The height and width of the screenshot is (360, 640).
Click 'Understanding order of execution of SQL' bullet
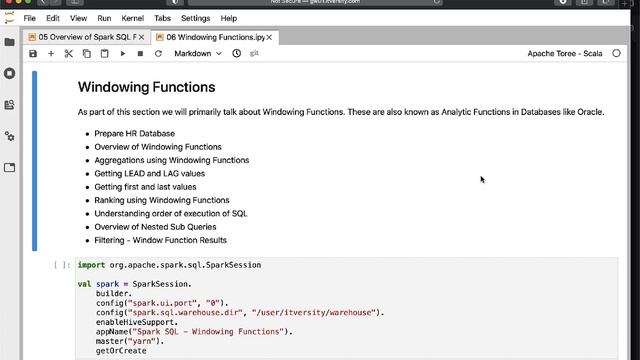click(171, 213)
